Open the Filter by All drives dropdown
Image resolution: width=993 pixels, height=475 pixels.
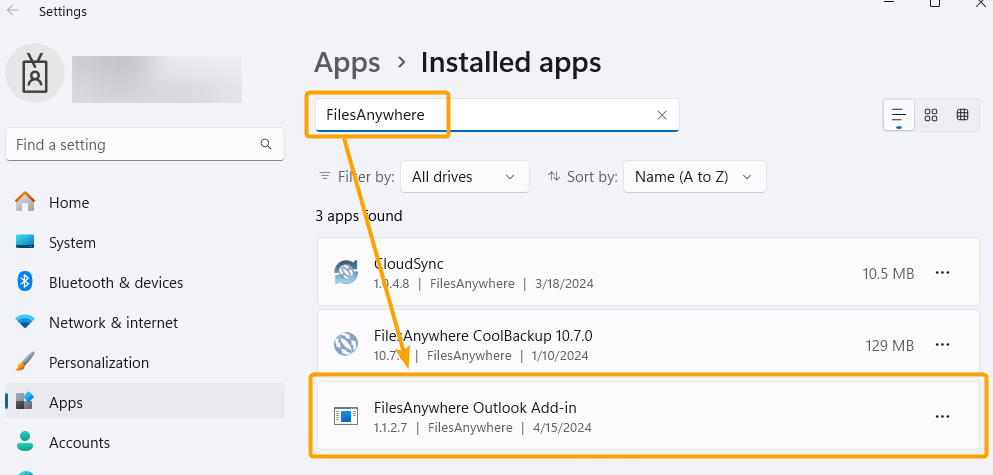click(465, 177)
